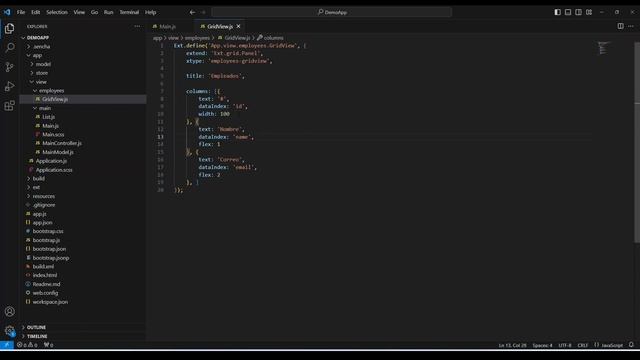Open the File menu
This screenshot has height=360, width=640.
(21, 12)
